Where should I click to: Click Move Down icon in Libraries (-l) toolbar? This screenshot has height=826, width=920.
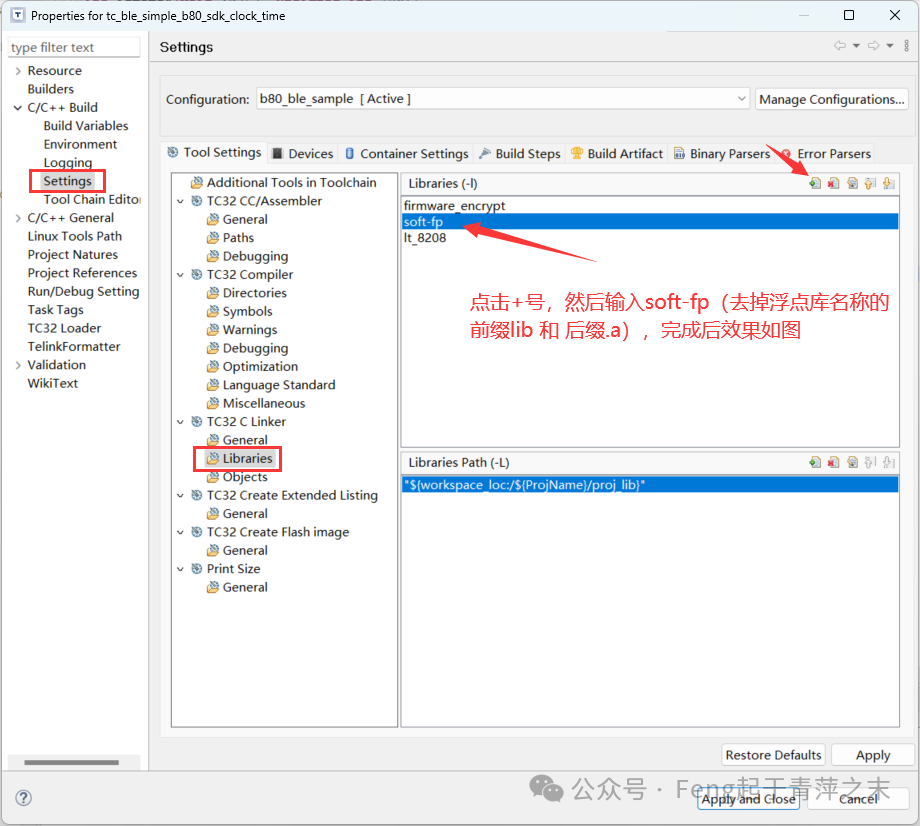click(888, 183)
